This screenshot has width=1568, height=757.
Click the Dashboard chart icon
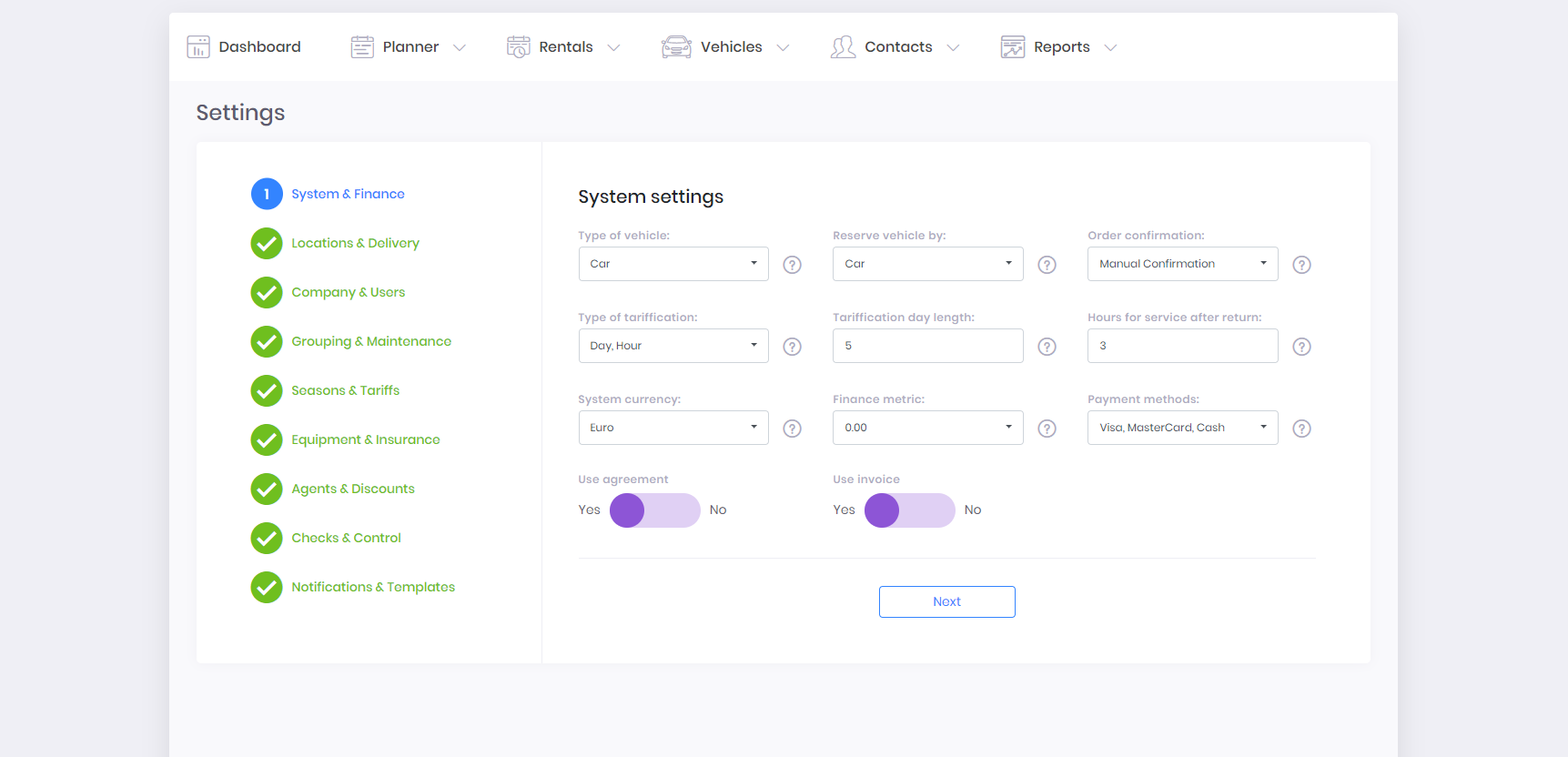pyautogui.click(x=198, y=46)
